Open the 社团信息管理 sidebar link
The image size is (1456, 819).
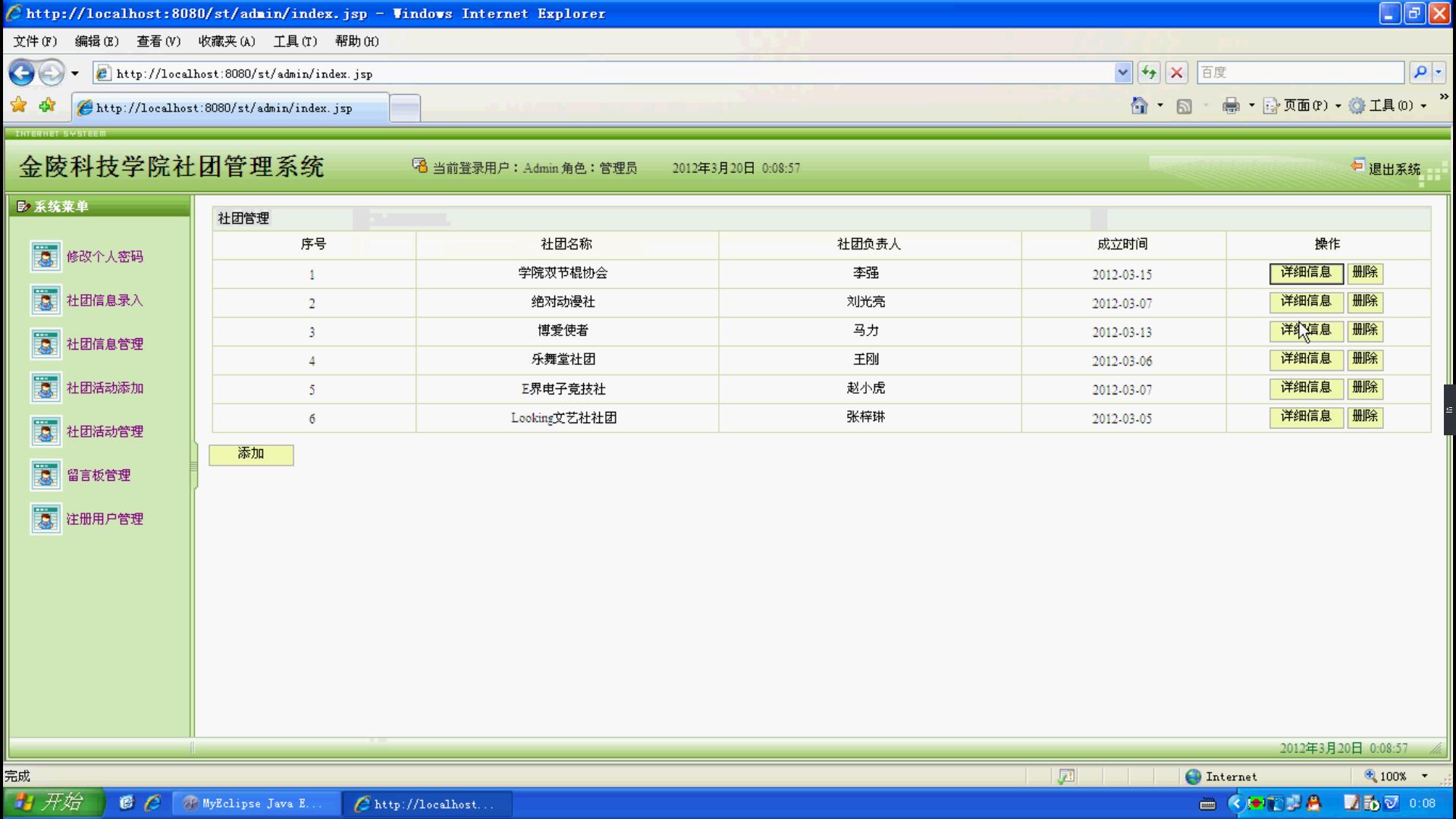click(105, 344)
